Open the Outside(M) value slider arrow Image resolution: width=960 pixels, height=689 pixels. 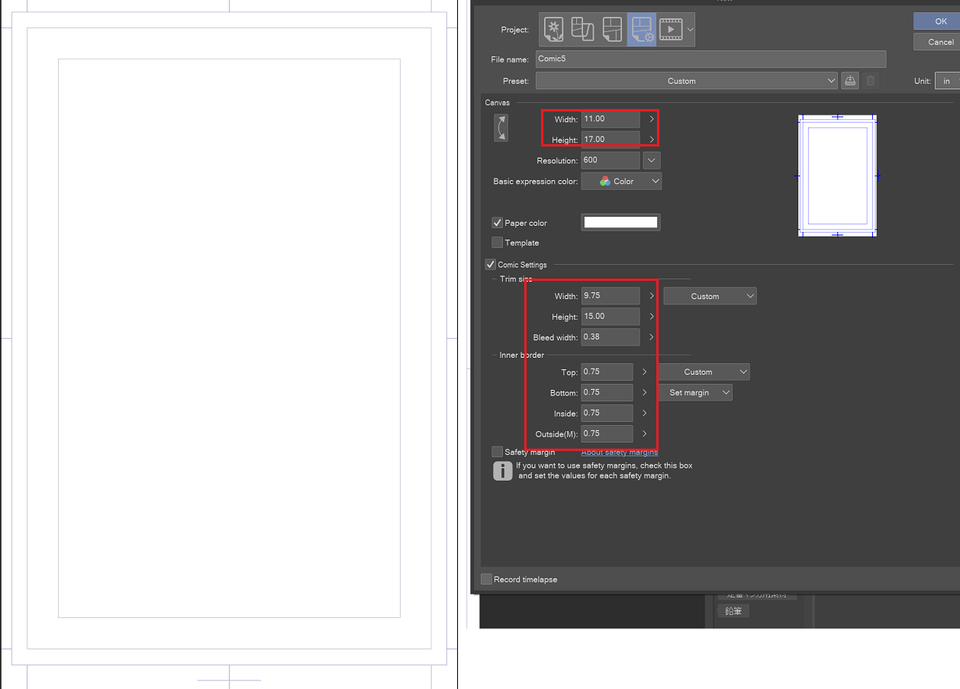click(x=644, y=434)
